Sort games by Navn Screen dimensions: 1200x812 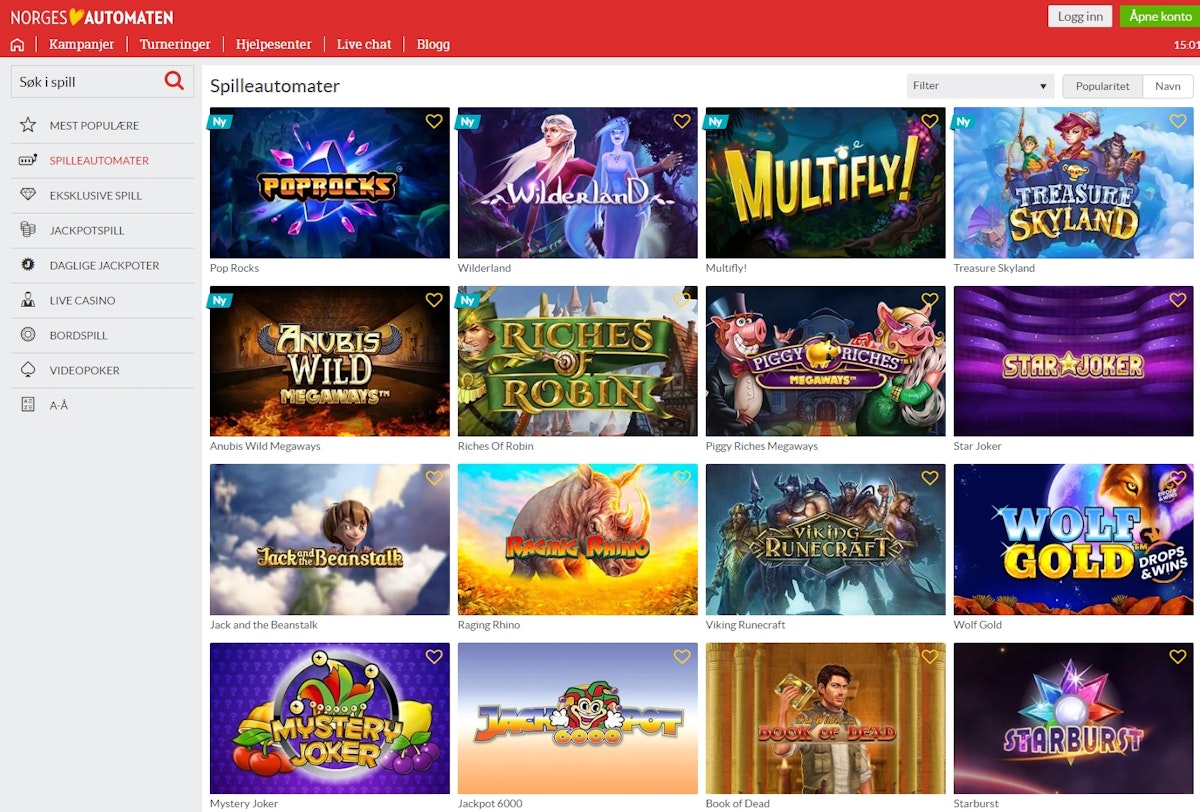click(1168, 86)
